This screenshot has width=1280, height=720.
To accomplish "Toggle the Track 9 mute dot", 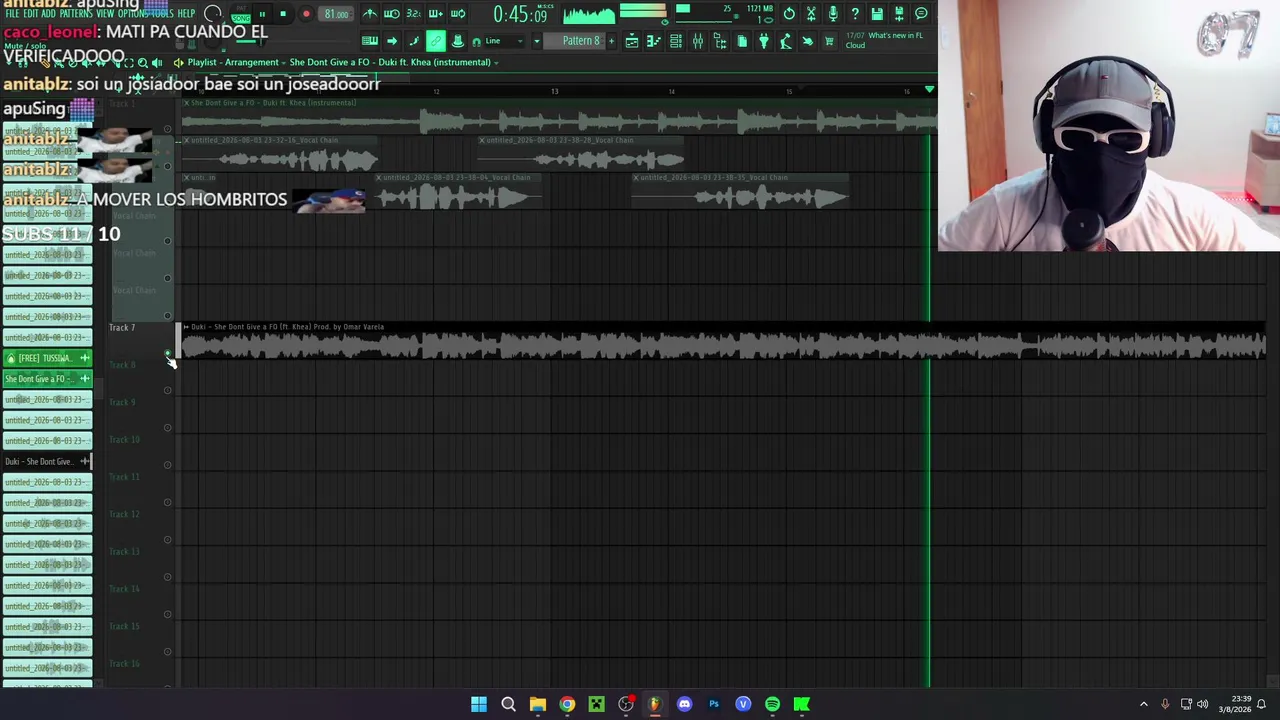I will click(168, 428).
